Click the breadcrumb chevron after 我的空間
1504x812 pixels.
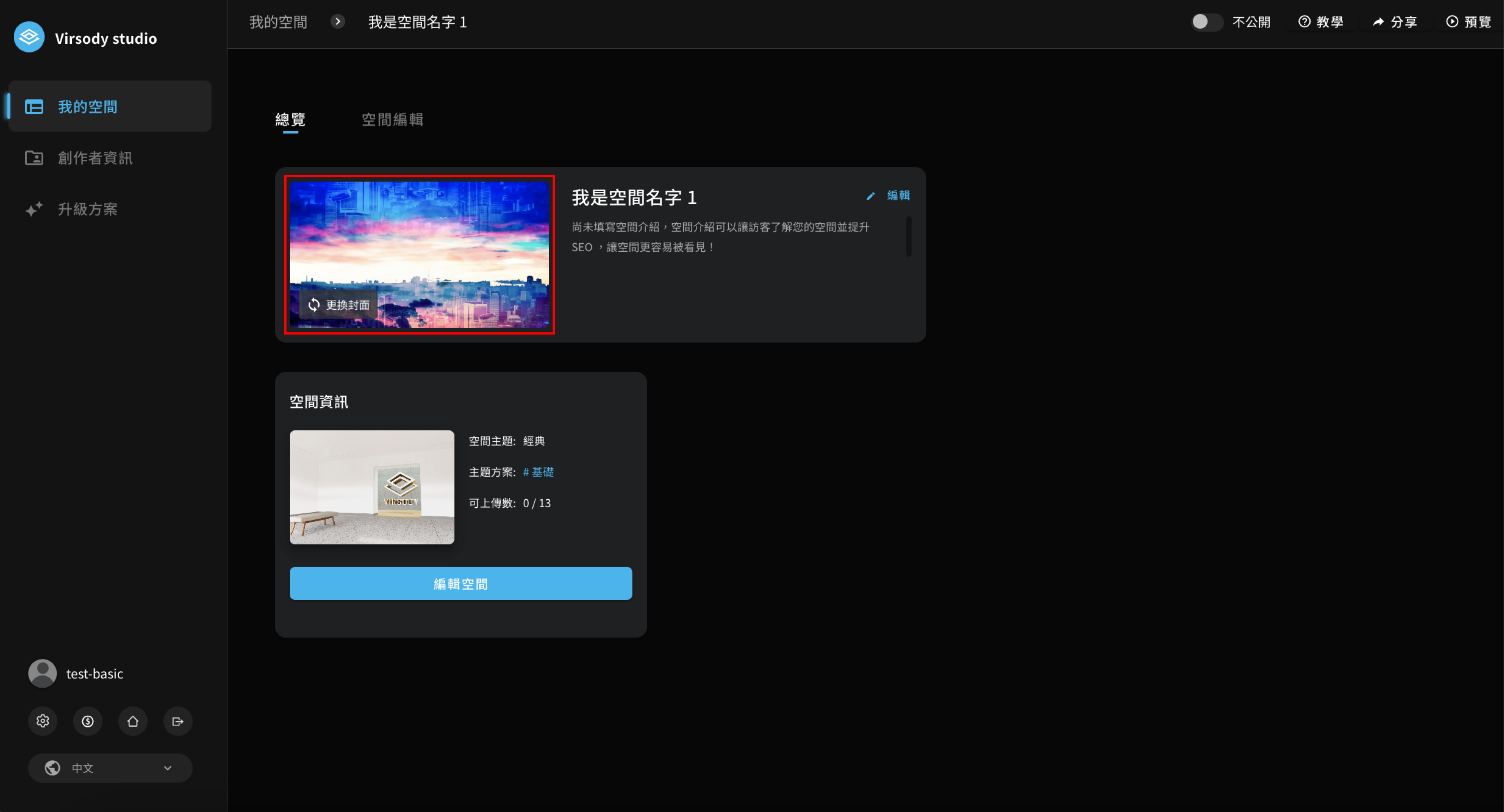tap(338, 21)
